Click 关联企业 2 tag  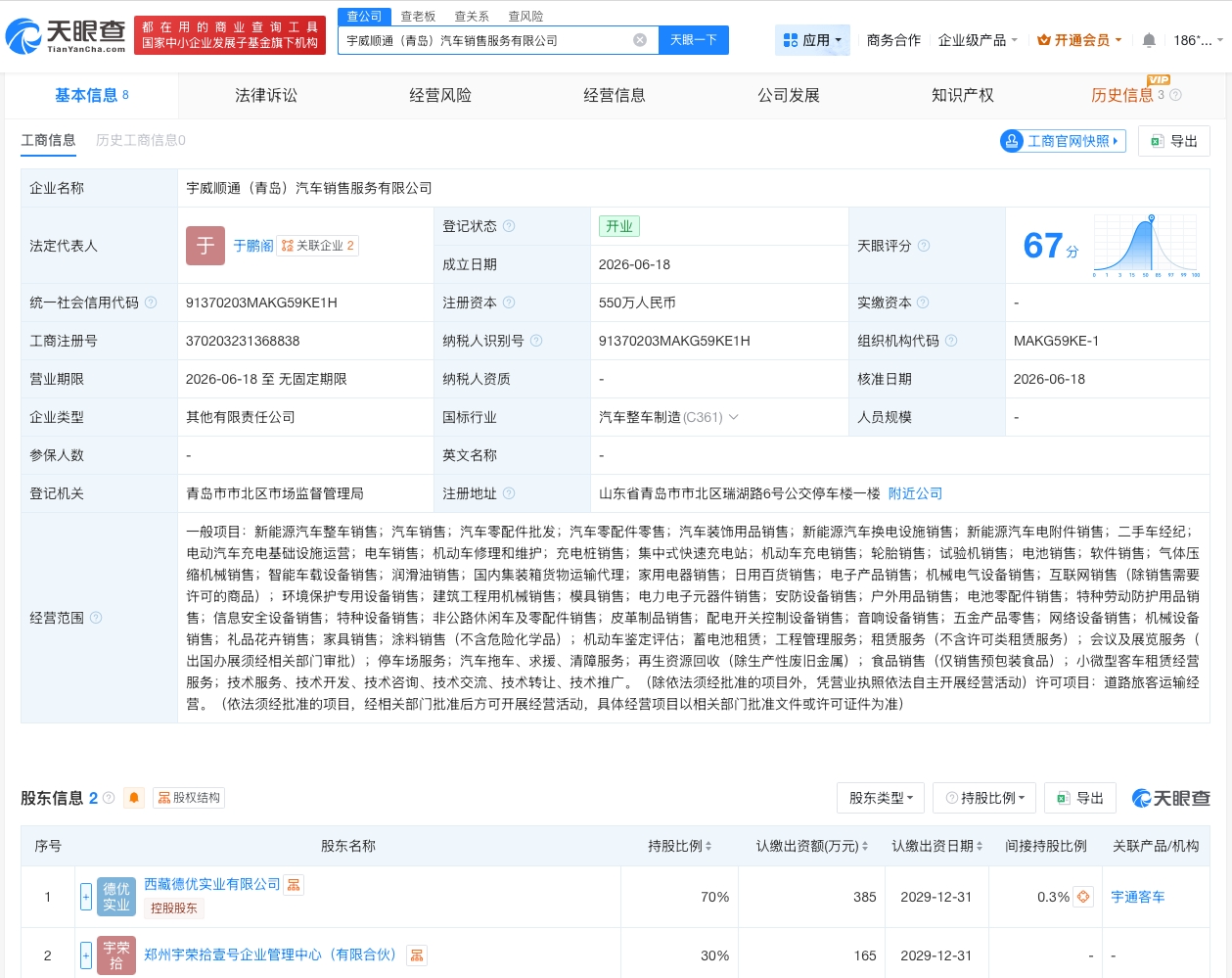coord(318,246)
